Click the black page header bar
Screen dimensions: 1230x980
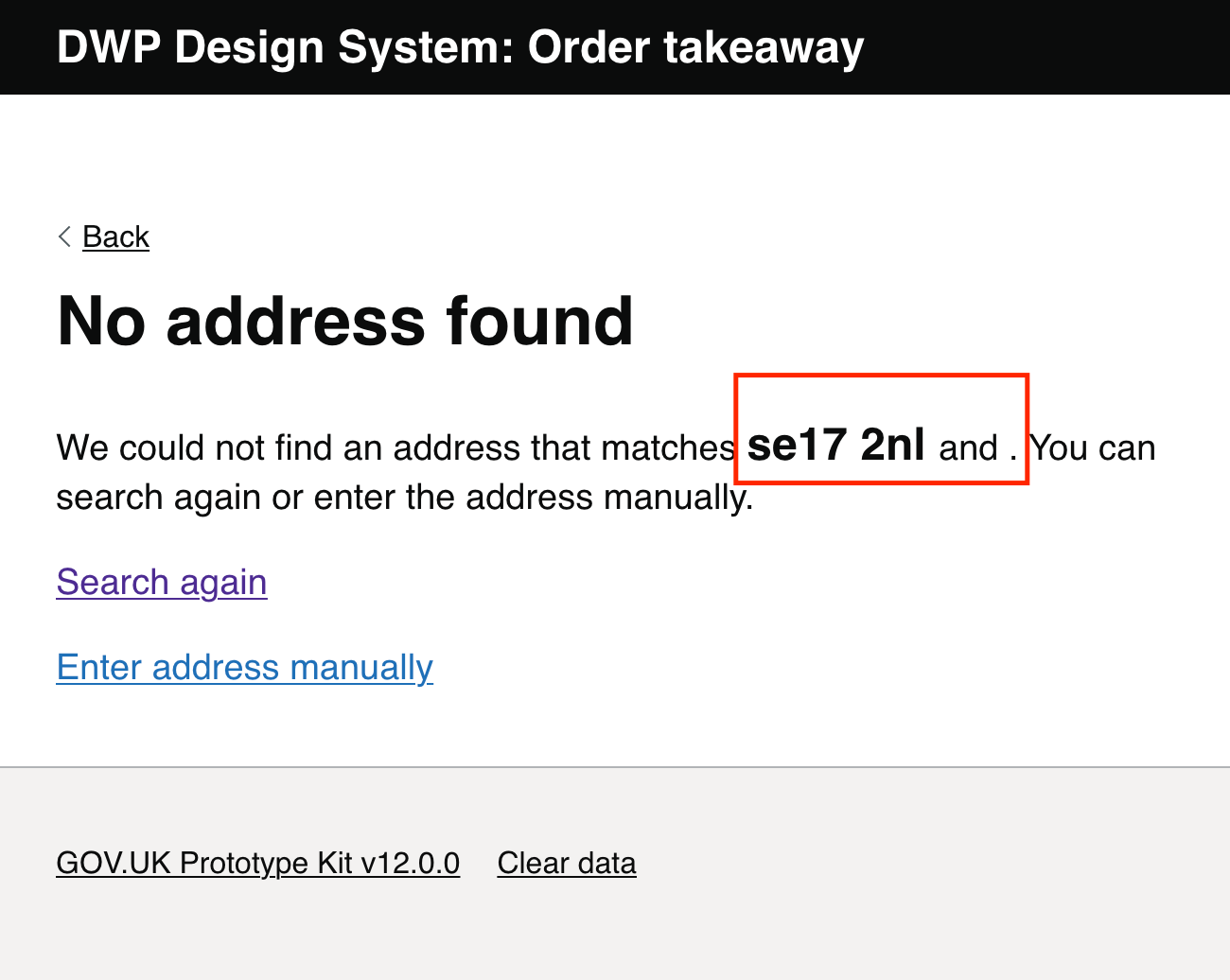pos(1041,46)
